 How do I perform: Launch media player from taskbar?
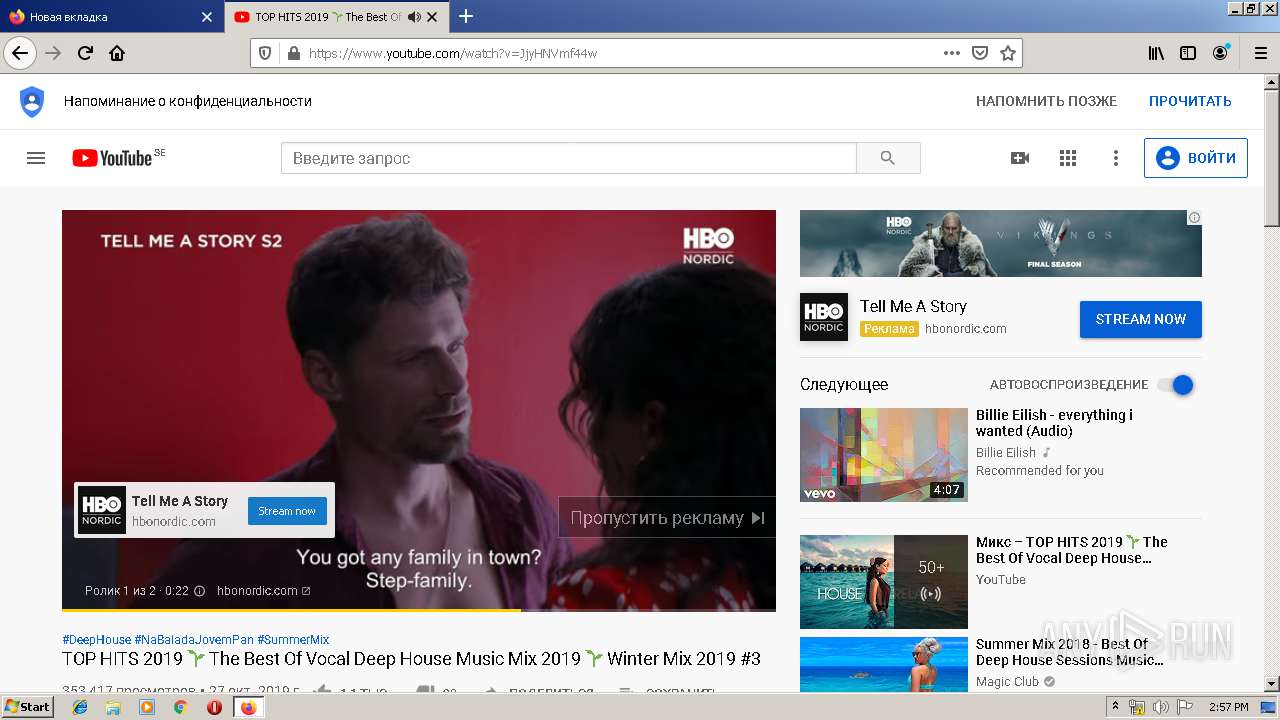[x=147, y=707]
